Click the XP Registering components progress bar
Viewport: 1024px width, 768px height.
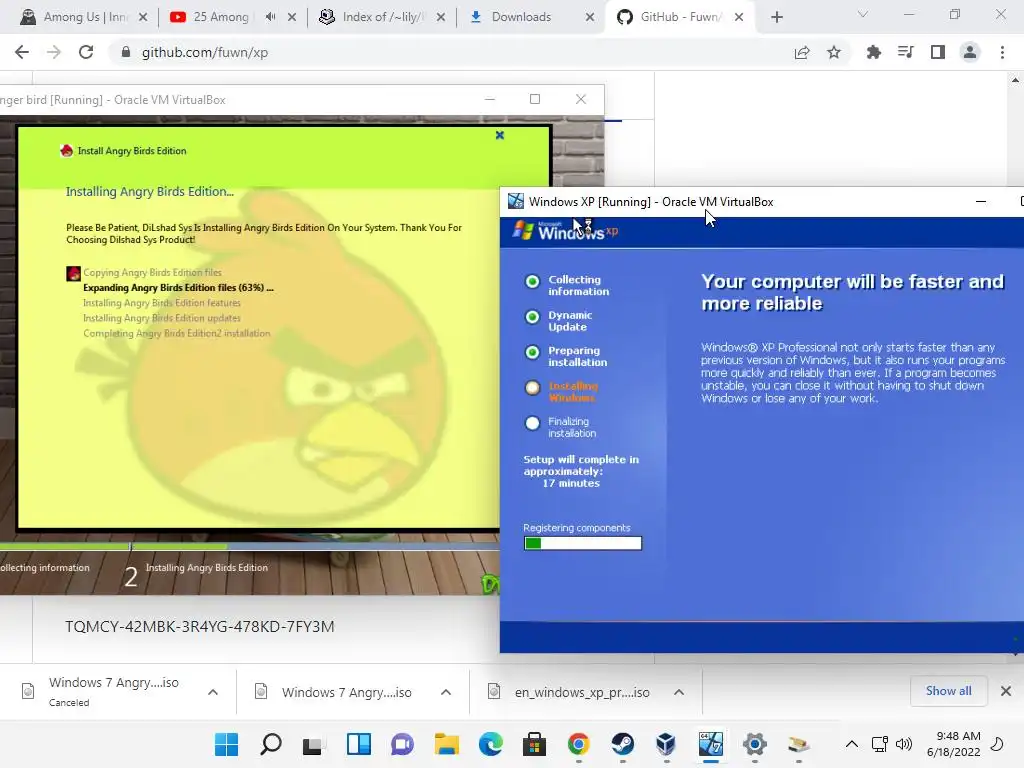click(583, 543)
